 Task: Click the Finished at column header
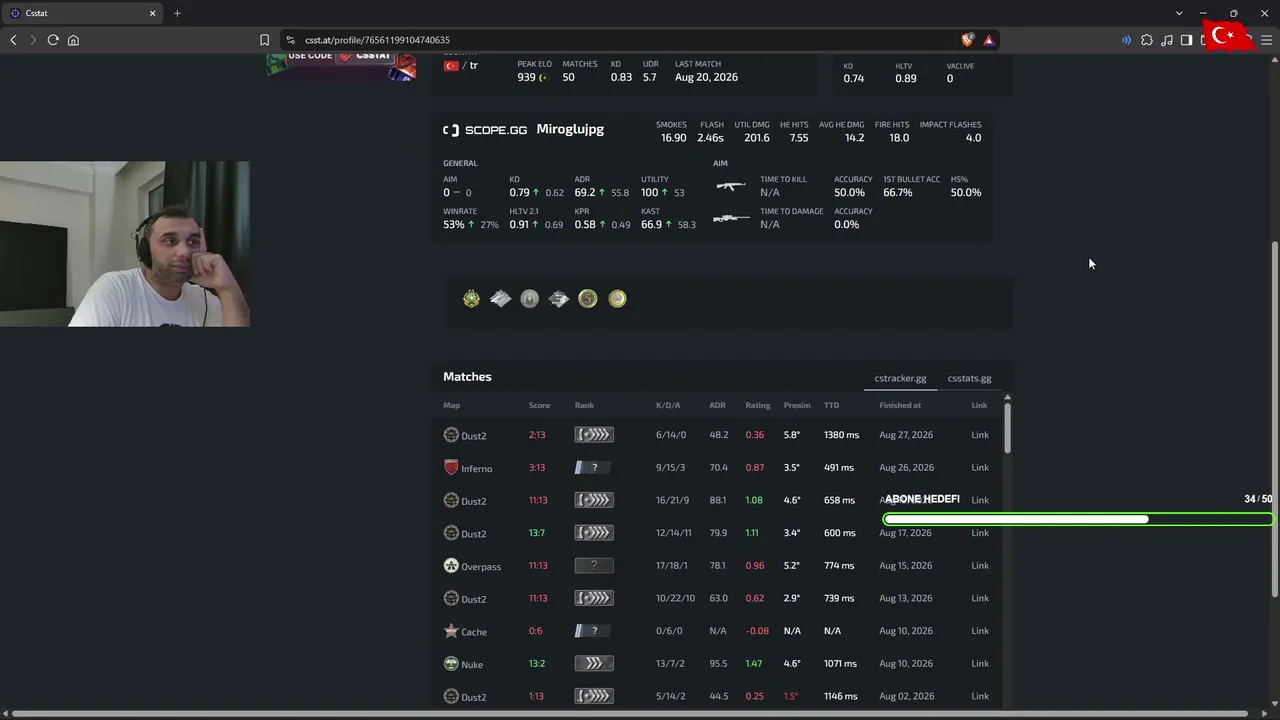click(900, 406)
